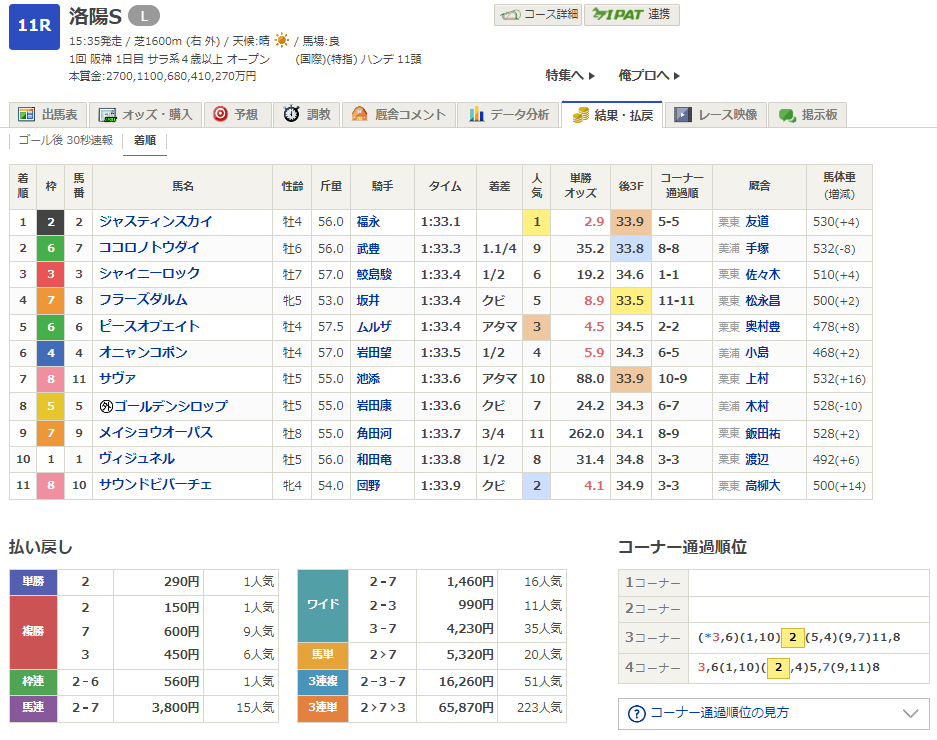
Task: Switch to the オッズ・購入 tab
Action: [149, 115]
